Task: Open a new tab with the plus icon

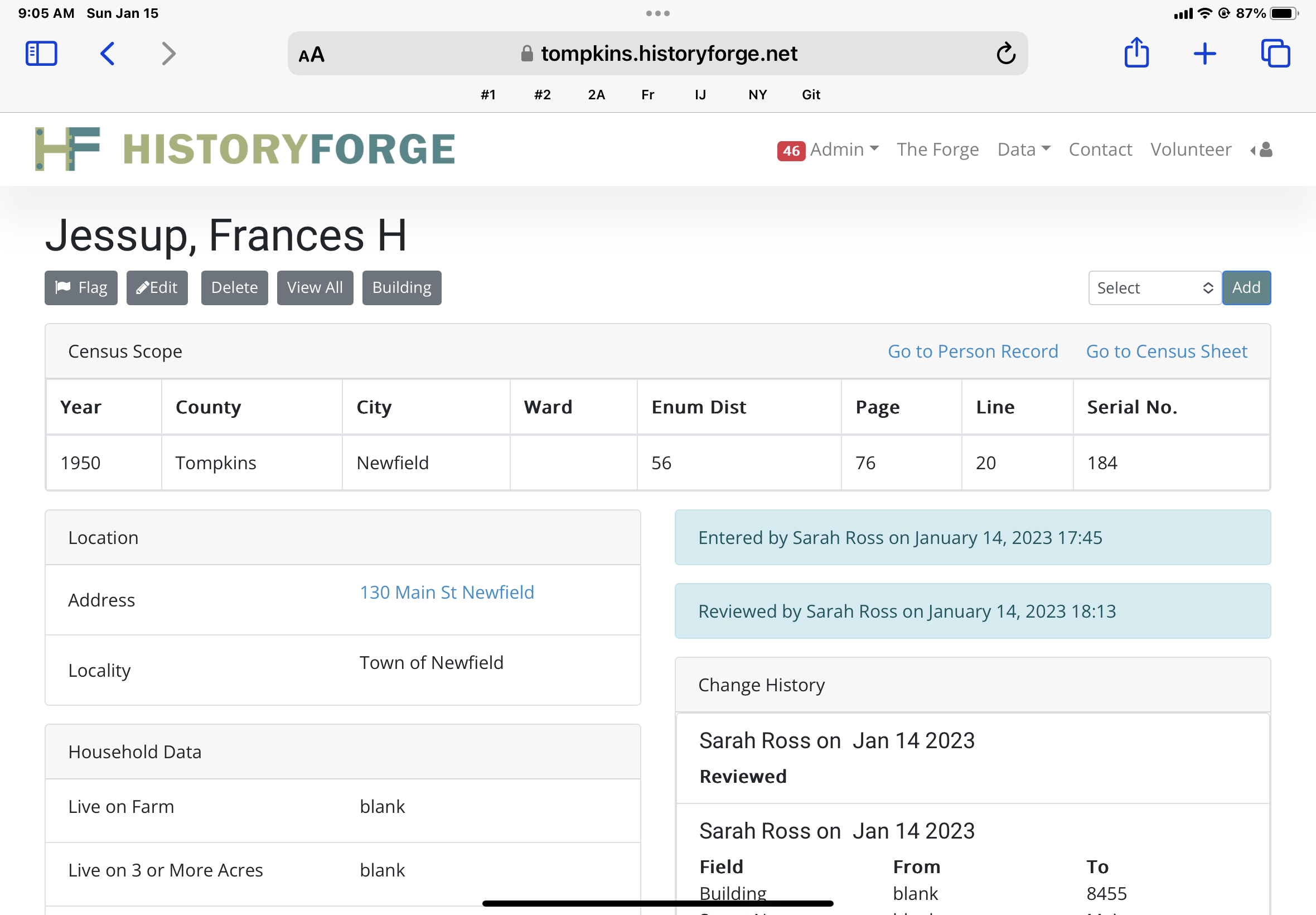Action: pyautogui.click(x=1205, y=54)
